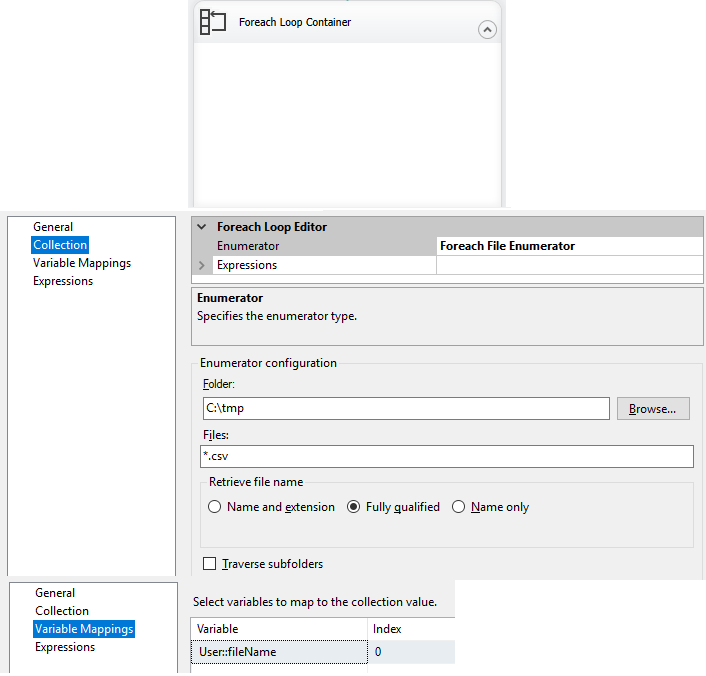
Task: Click the Folder path field containing C:\tmp
Action: tap(404, 408)
